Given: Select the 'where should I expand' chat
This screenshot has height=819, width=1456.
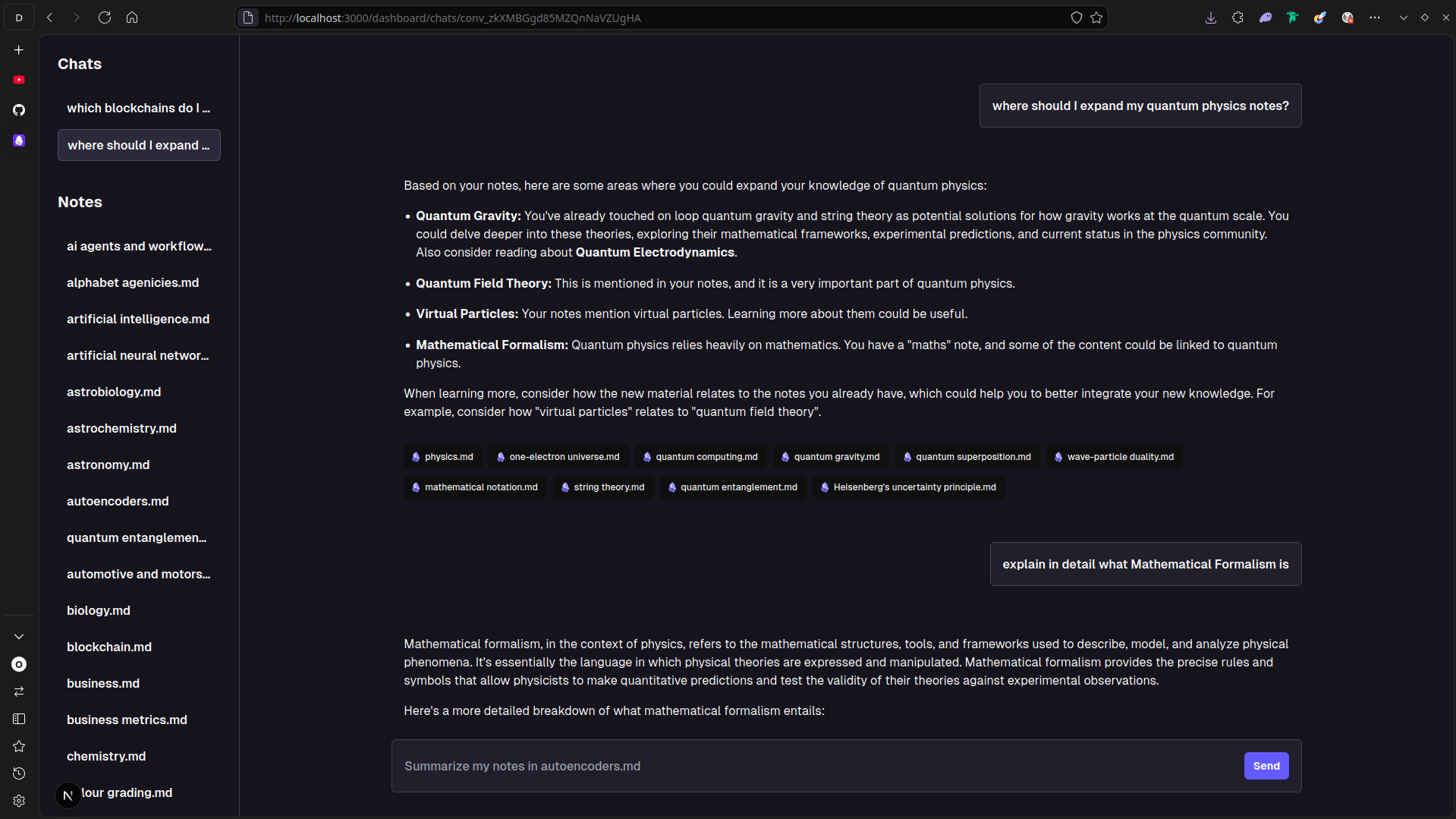Looking at the screenshot, I should tap(139, 144).
